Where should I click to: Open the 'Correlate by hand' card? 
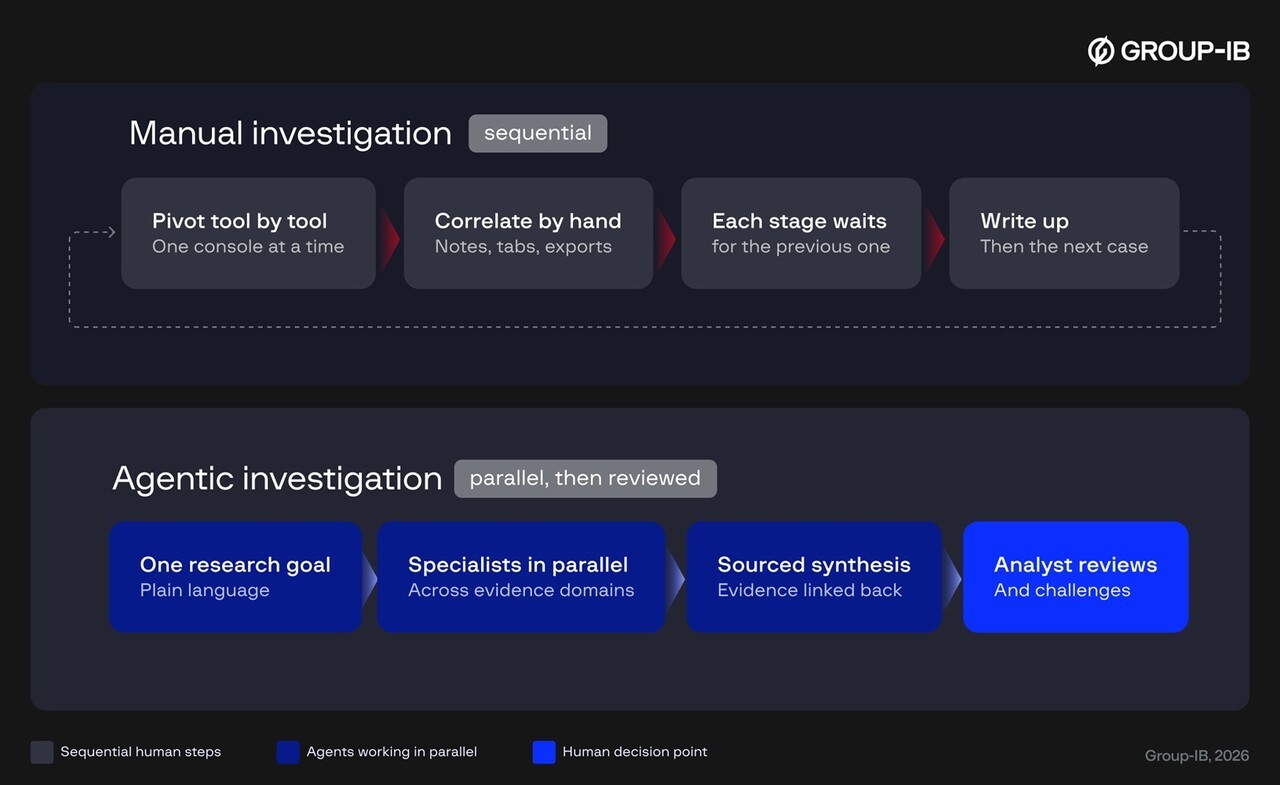(528, 233)
